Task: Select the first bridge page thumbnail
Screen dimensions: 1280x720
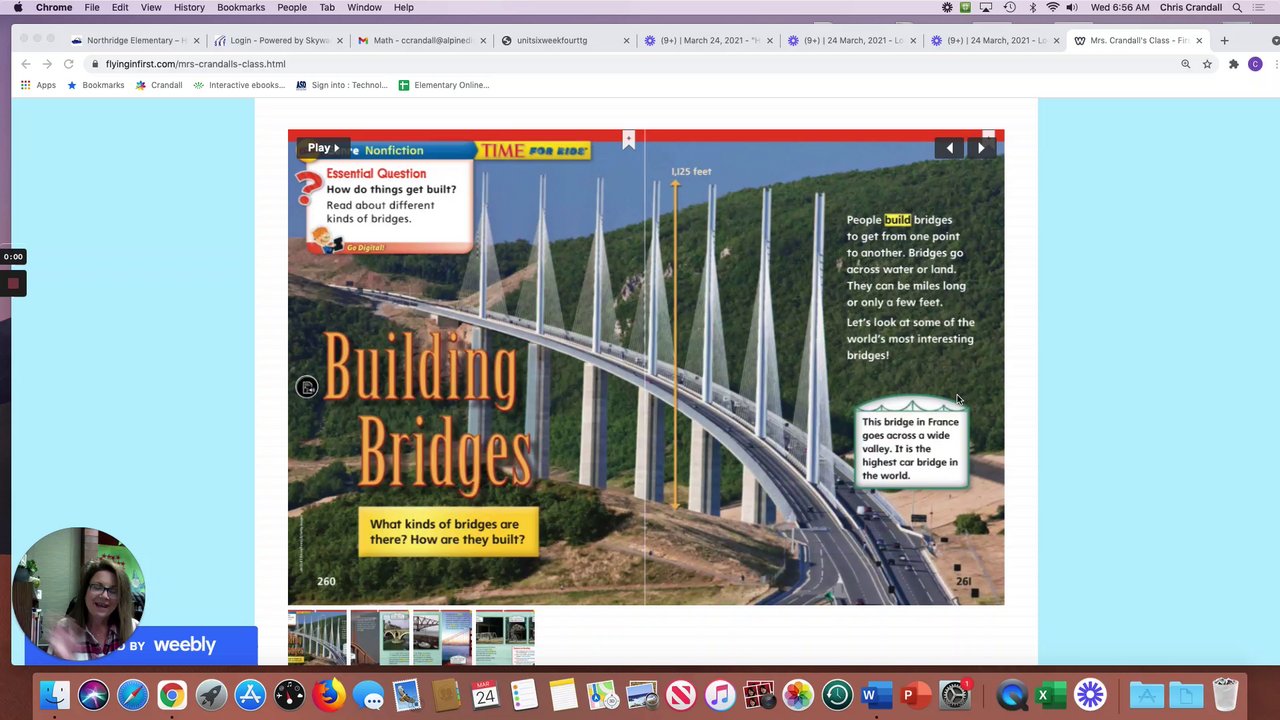Action: coord(317,637)
